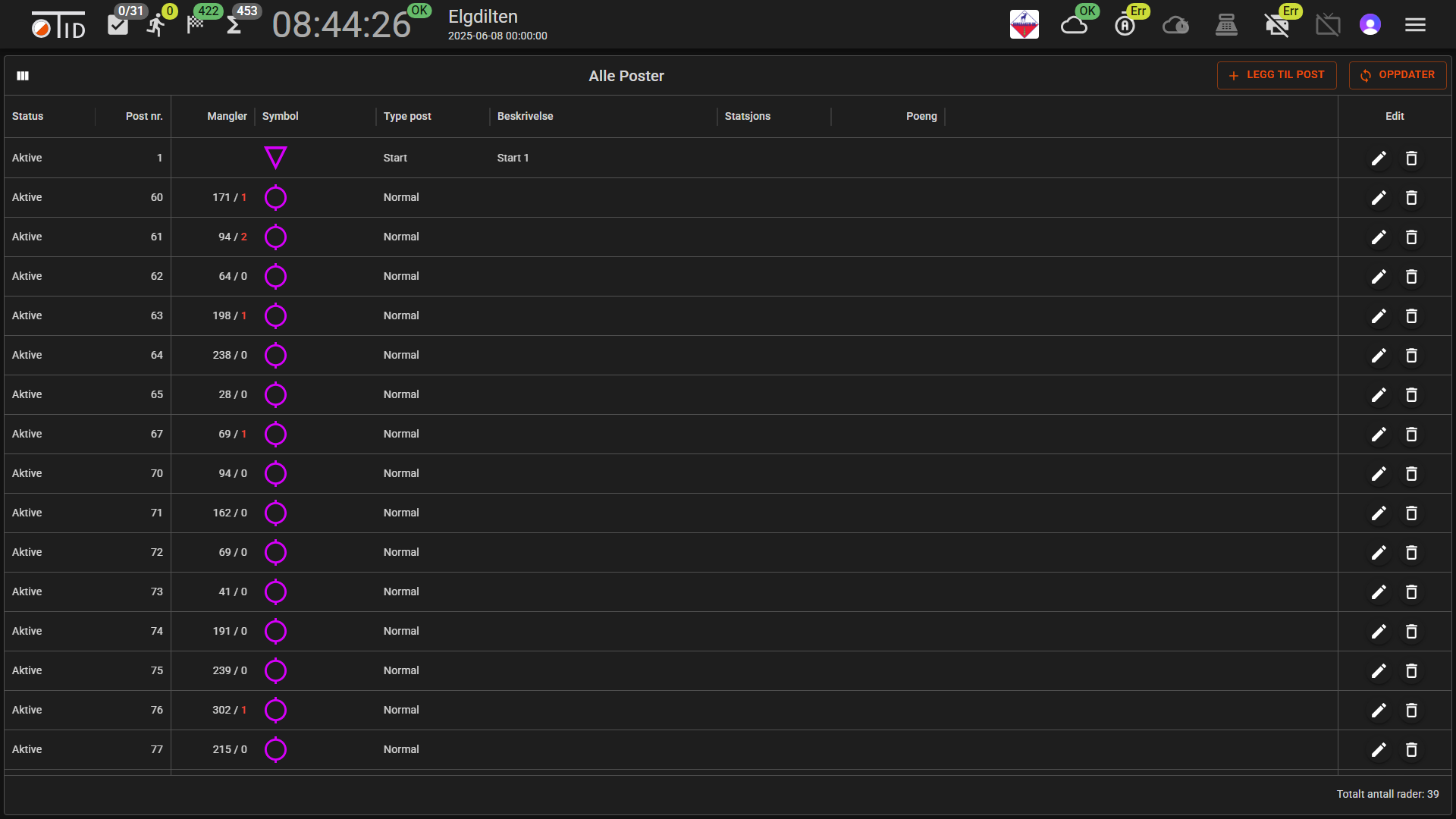Click the control circle symbol for post 72
Viewport: 1456px width, 819px height.
pyautogui.click(x=275, y=552)
